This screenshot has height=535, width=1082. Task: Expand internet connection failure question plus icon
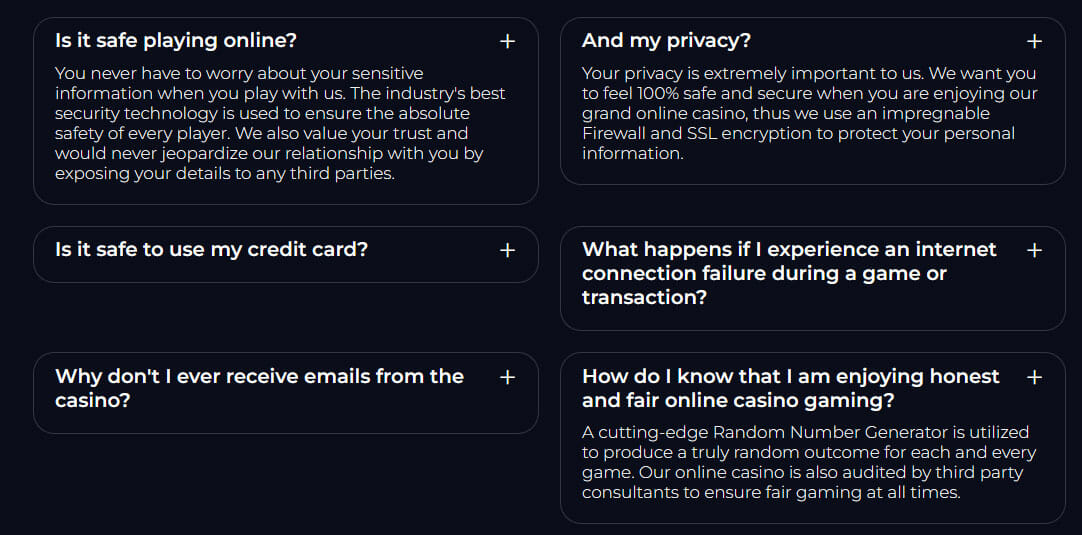1034,250
